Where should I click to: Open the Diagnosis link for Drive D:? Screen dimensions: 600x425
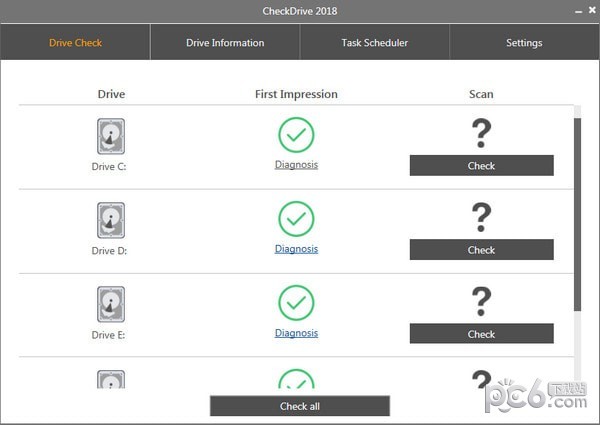click(x=296, y=249)
